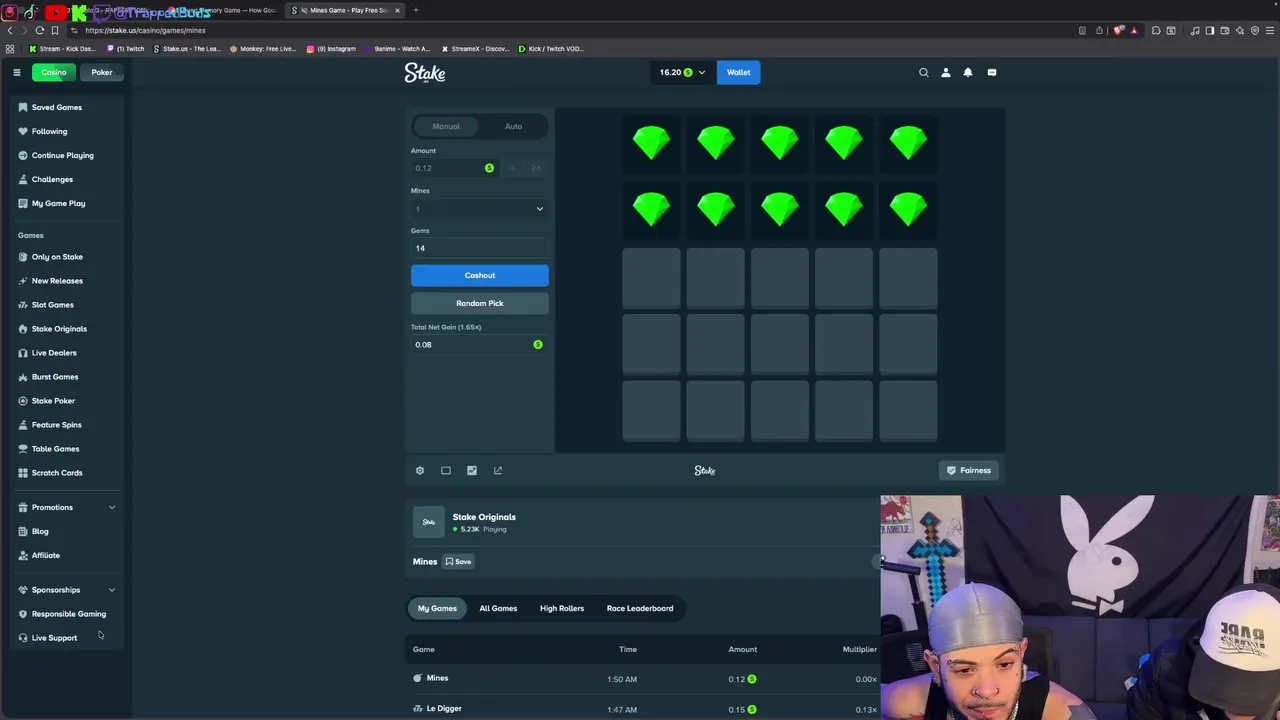This screenshot has width=1280, height=720.
Task: Click the Stake logo in header
Action: (425, 72)
